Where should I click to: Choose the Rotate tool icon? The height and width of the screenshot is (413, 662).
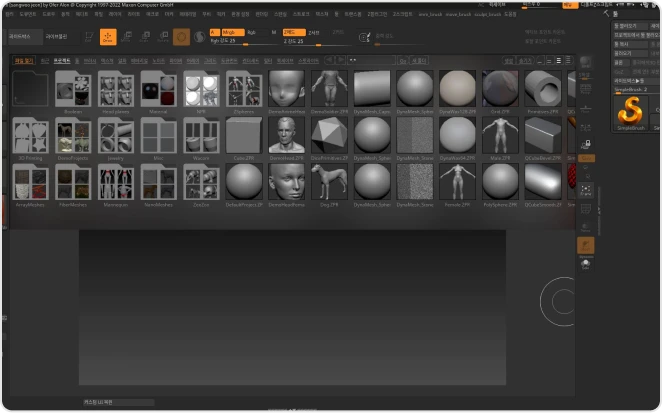163,37
